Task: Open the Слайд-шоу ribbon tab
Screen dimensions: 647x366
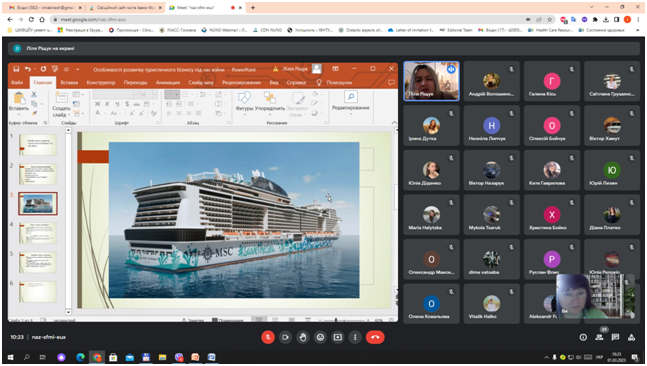Action: (201, 83)
